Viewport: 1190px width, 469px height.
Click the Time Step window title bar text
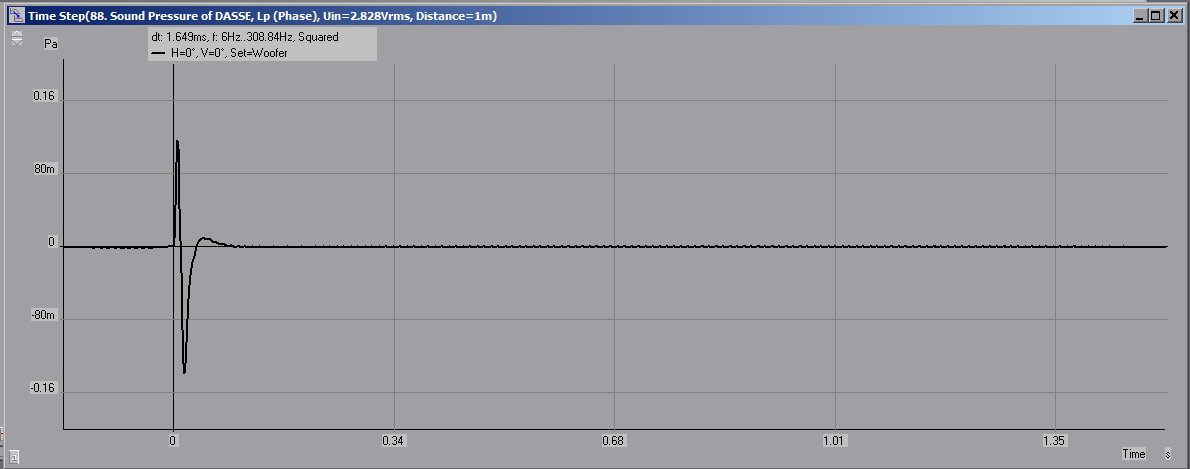[x=263, y=15]
